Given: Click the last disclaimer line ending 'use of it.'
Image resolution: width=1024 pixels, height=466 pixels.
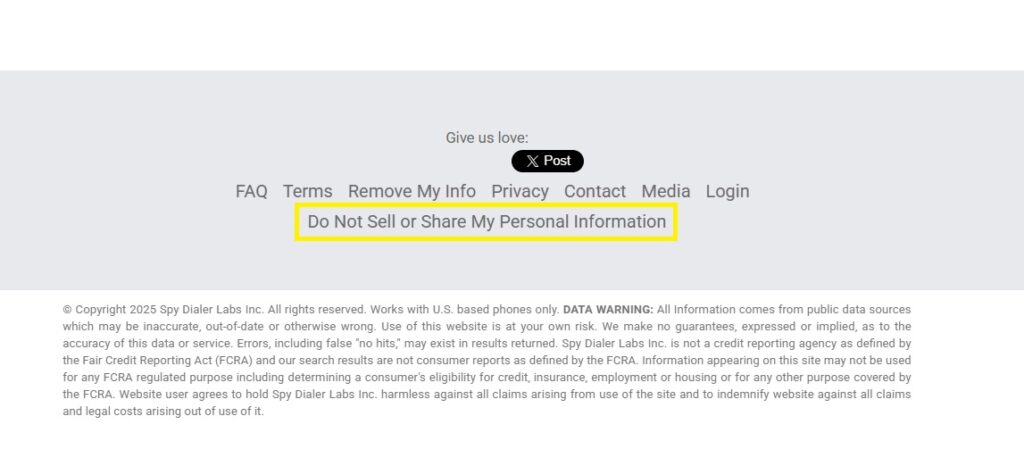Looking at the screenshot, I should tap(163, 411).
